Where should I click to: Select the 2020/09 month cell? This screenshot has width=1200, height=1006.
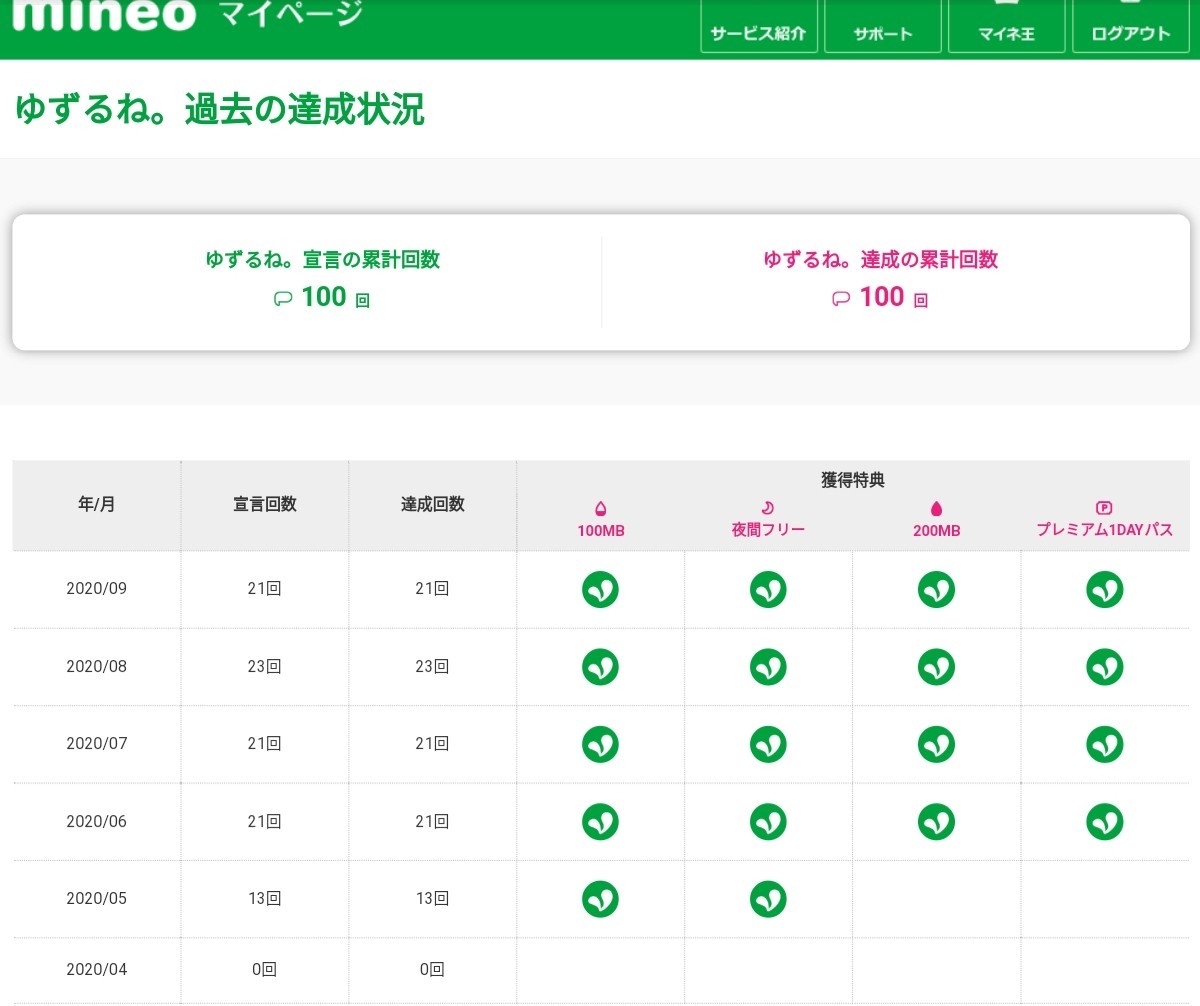[96, 589]
